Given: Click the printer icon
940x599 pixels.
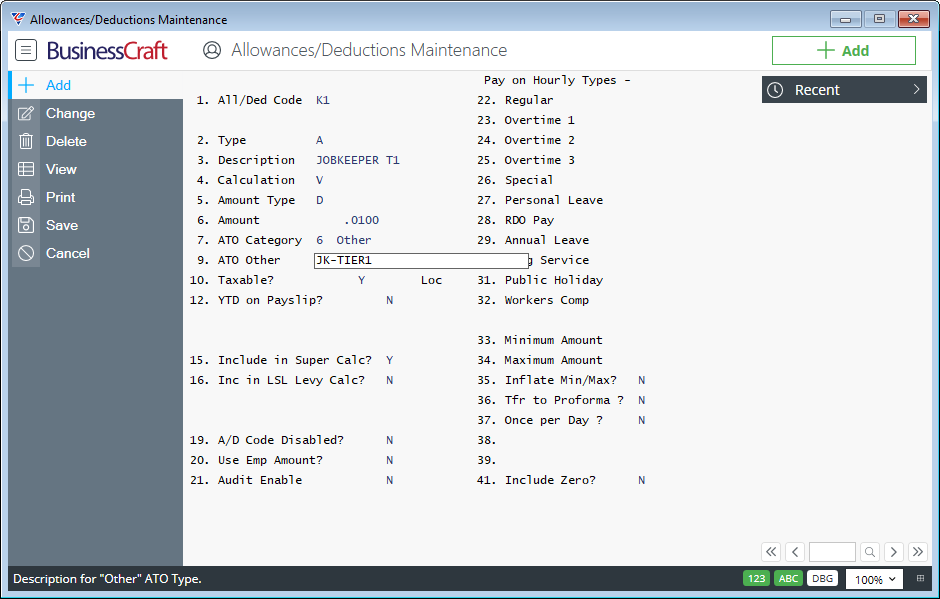Looking at the screenshot, I should [x=26, y=197].
